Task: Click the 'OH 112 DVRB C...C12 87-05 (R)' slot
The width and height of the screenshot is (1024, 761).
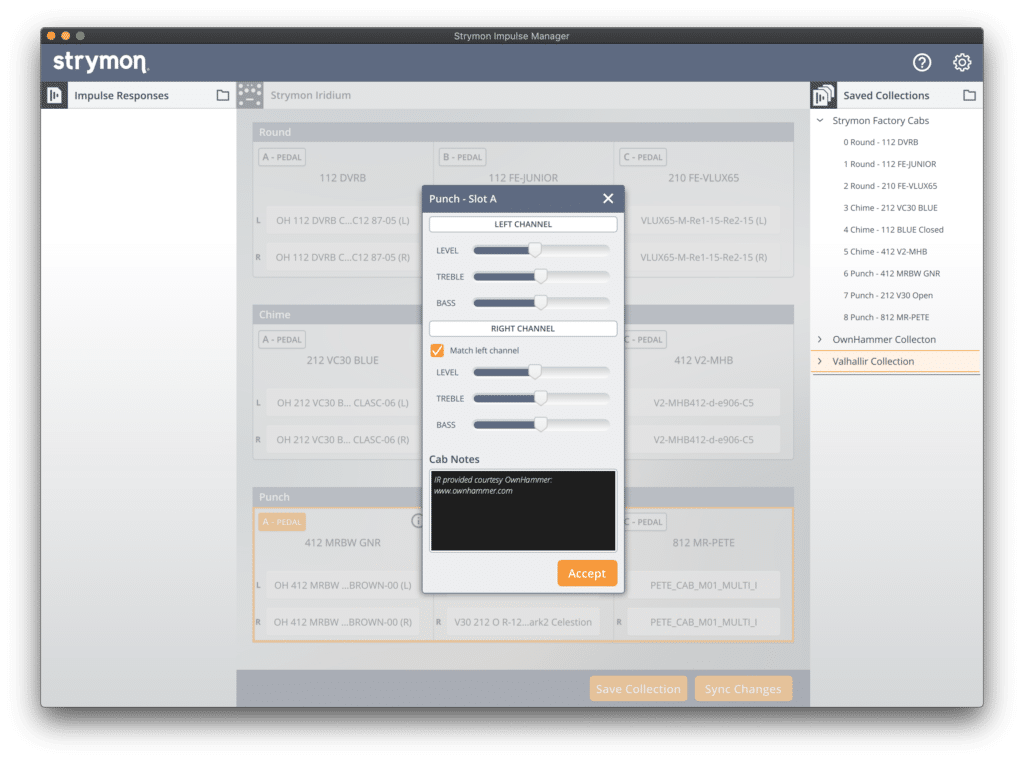Action: coord(343,257)
